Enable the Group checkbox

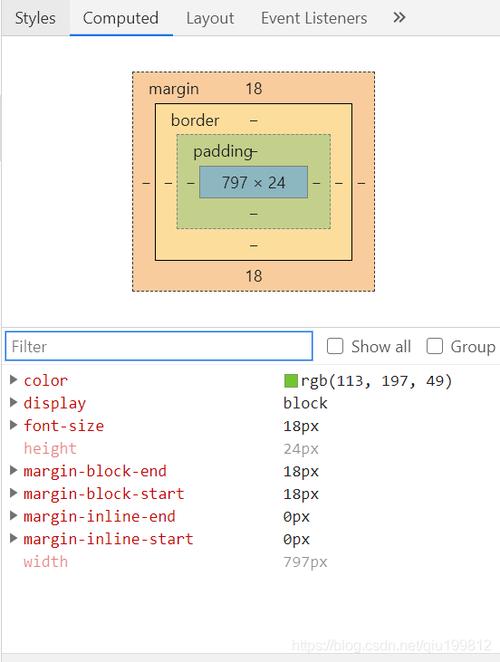pos(435,346)
